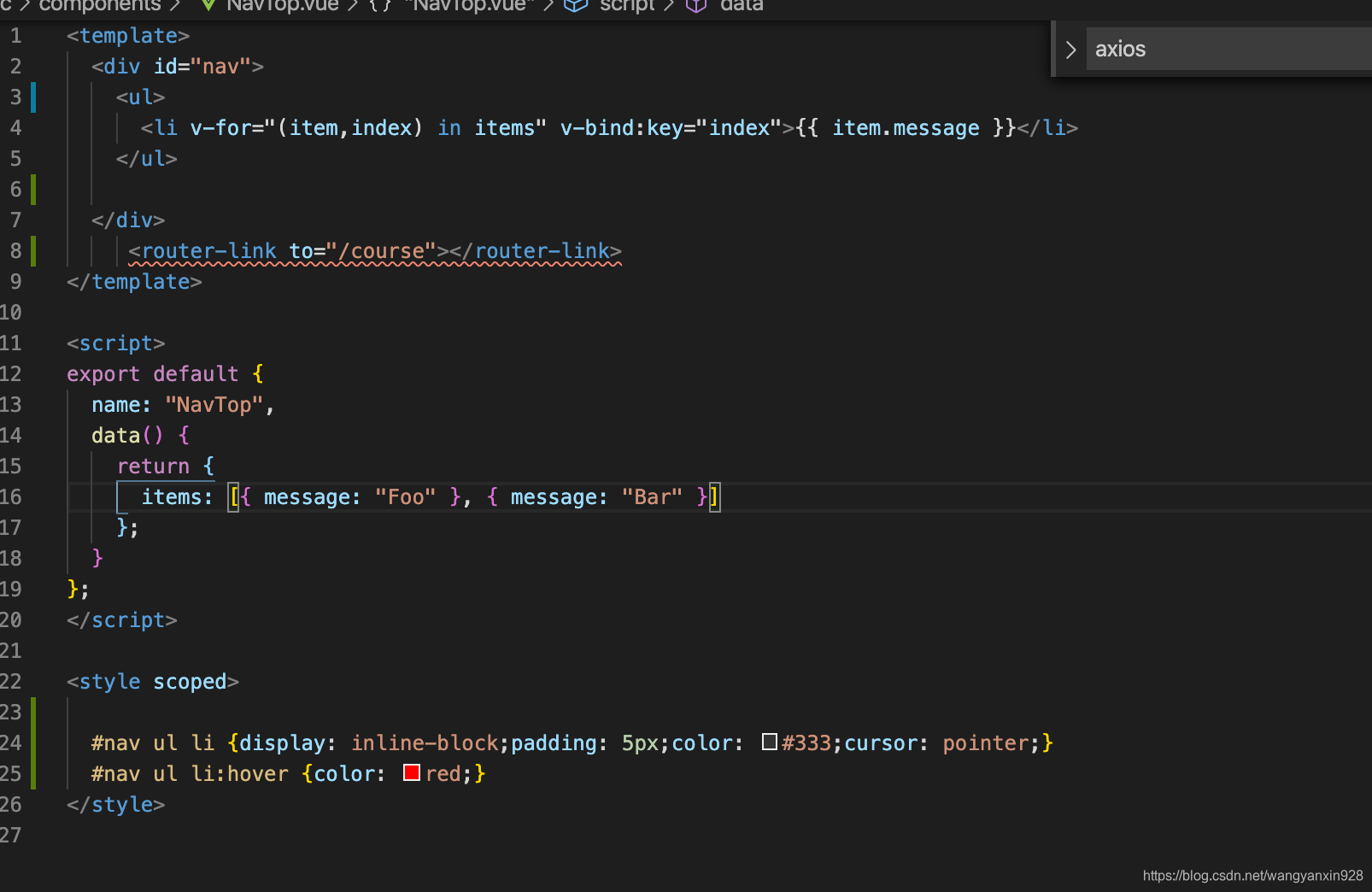Click the inline-block display value
The height and width of the screenshot is (892, 1372).
tap(425, 742)
